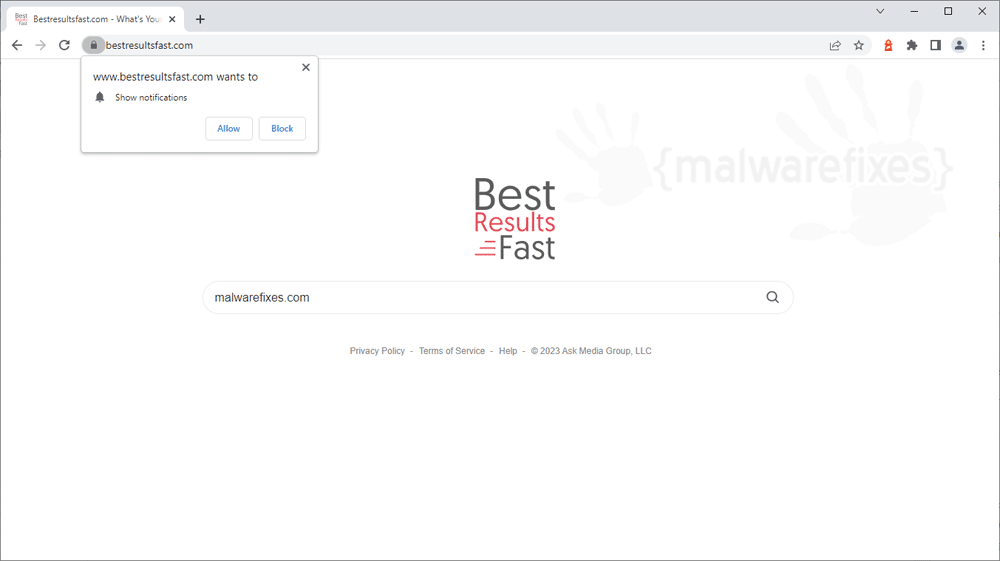1000x561 pixels.
Task: Bookmark this tab with the star
Action: [859, 45]
